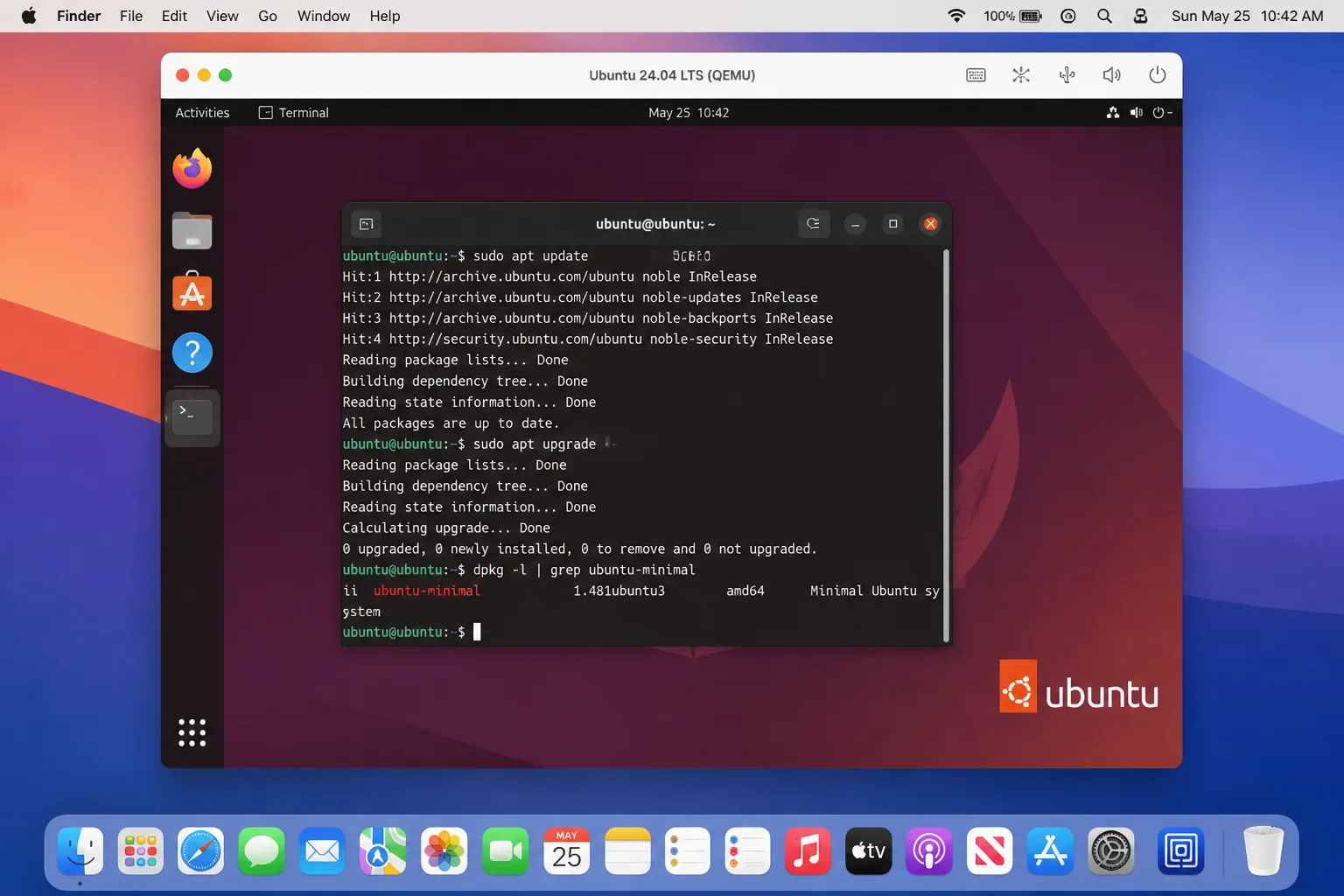Viewport: 1344px width, 896px height.
Task: Launch Safari from the Dock
Action: (201, 850)
